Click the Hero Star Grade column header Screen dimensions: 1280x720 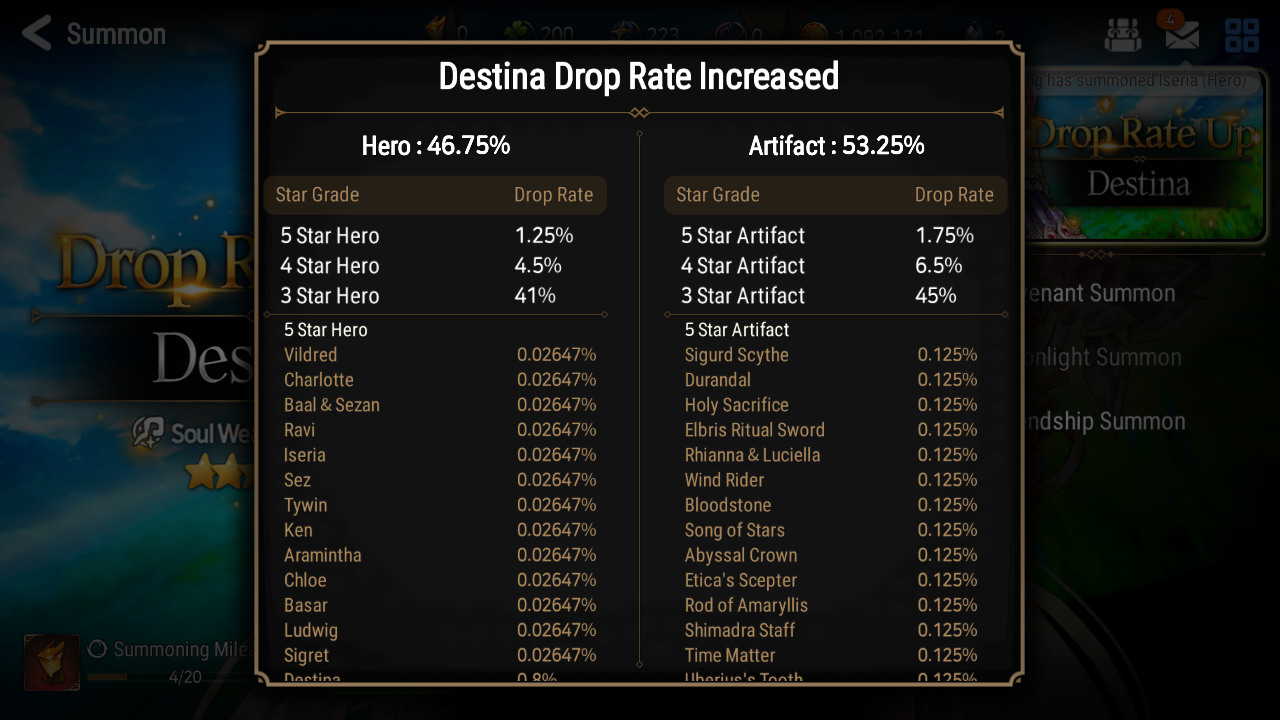point(317,195)
